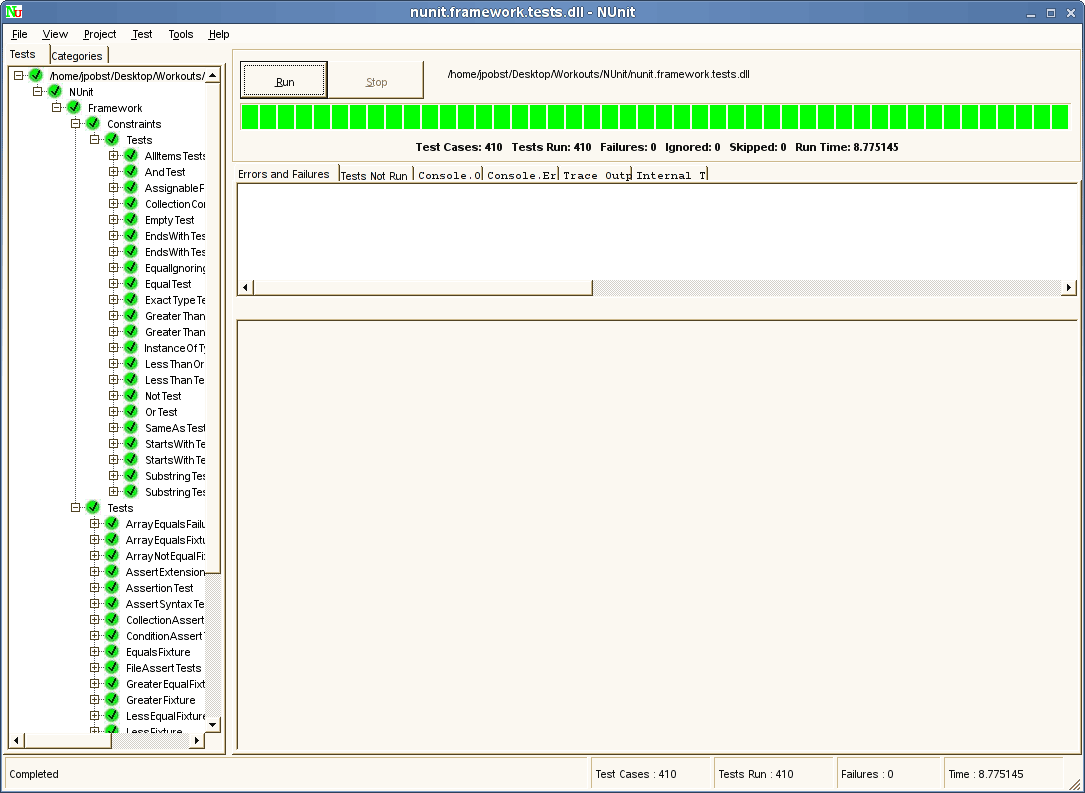Click the pass icon next to GreaterFixture
The height and width of the screenshot is (793, 1085).
(x=112, y=699)
